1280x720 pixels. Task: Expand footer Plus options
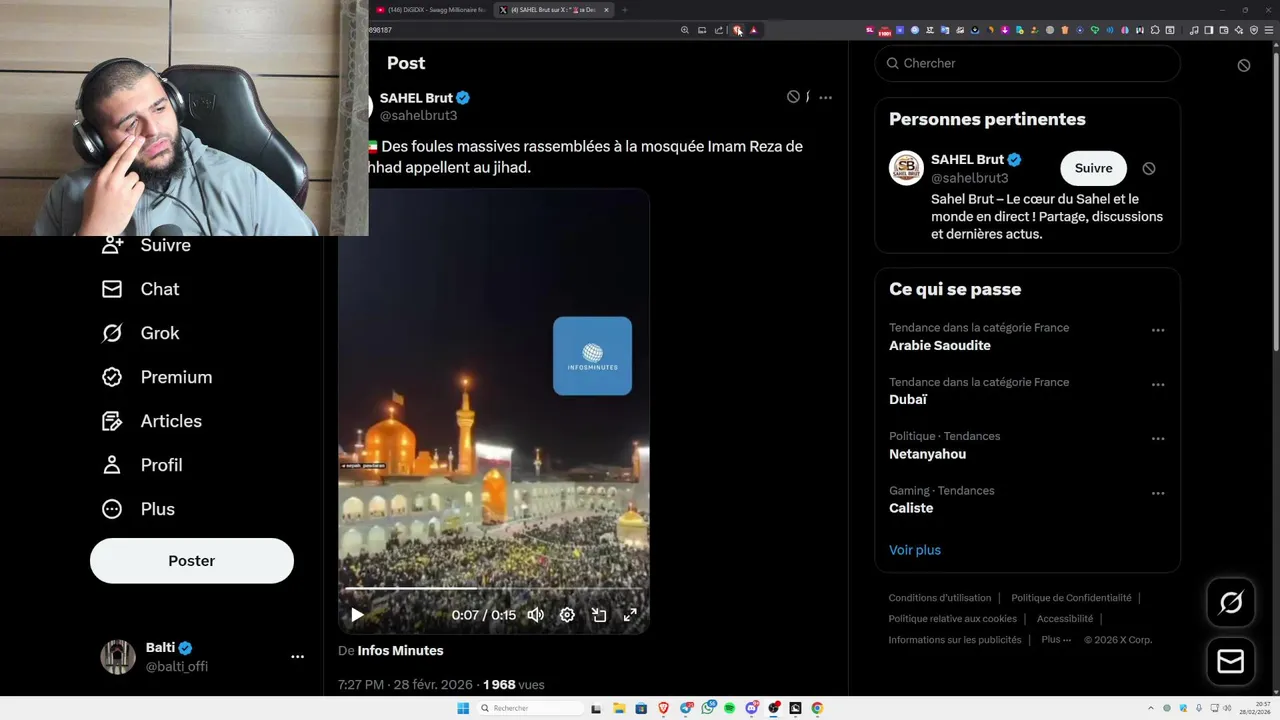tap(1056, 640)
